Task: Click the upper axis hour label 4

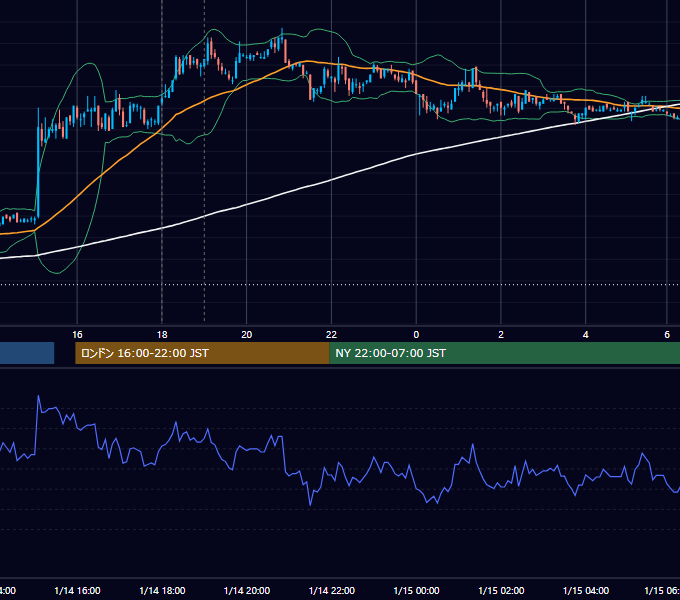Action: (x=585, y=335)
